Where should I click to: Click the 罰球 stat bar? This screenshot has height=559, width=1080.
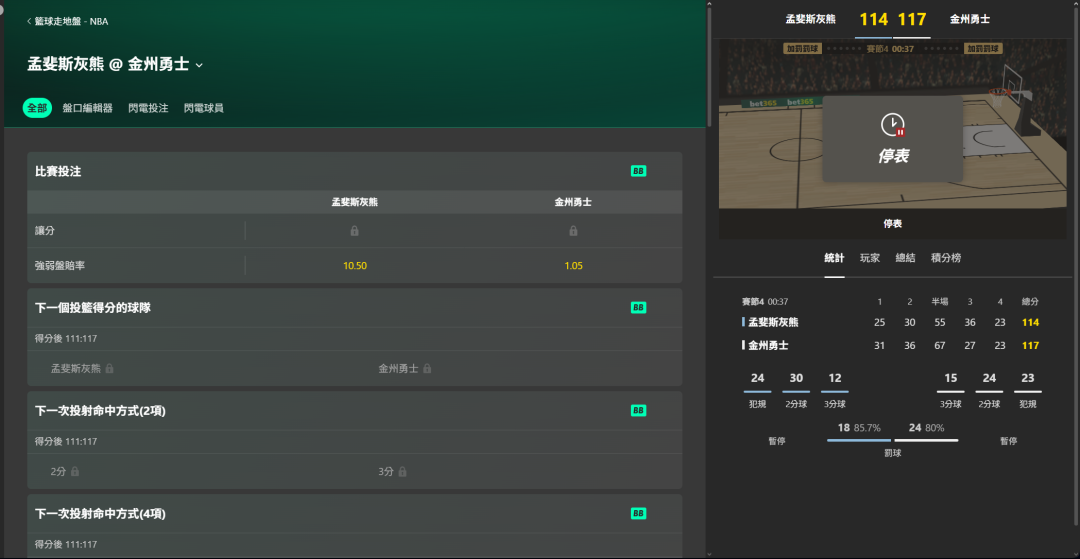point(893,441)
